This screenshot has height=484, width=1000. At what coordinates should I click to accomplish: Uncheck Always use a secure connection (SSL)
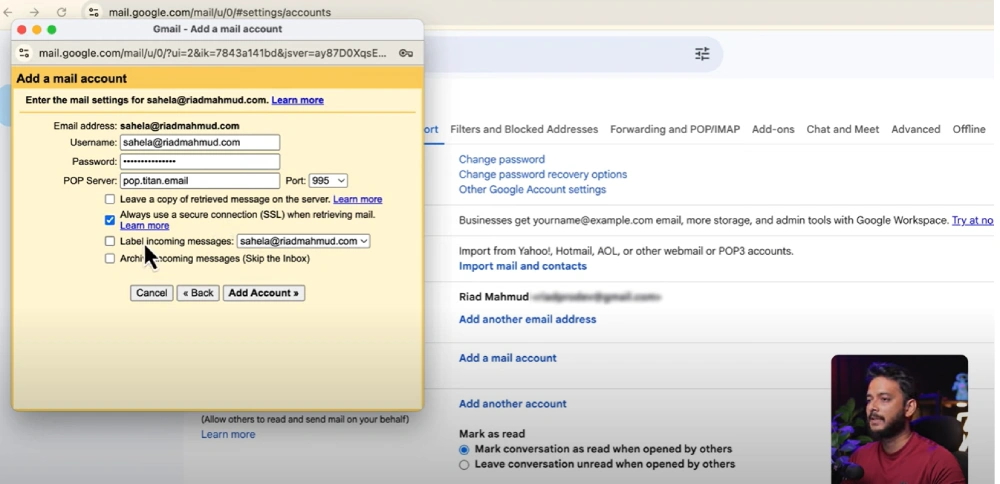pos(110,220)
